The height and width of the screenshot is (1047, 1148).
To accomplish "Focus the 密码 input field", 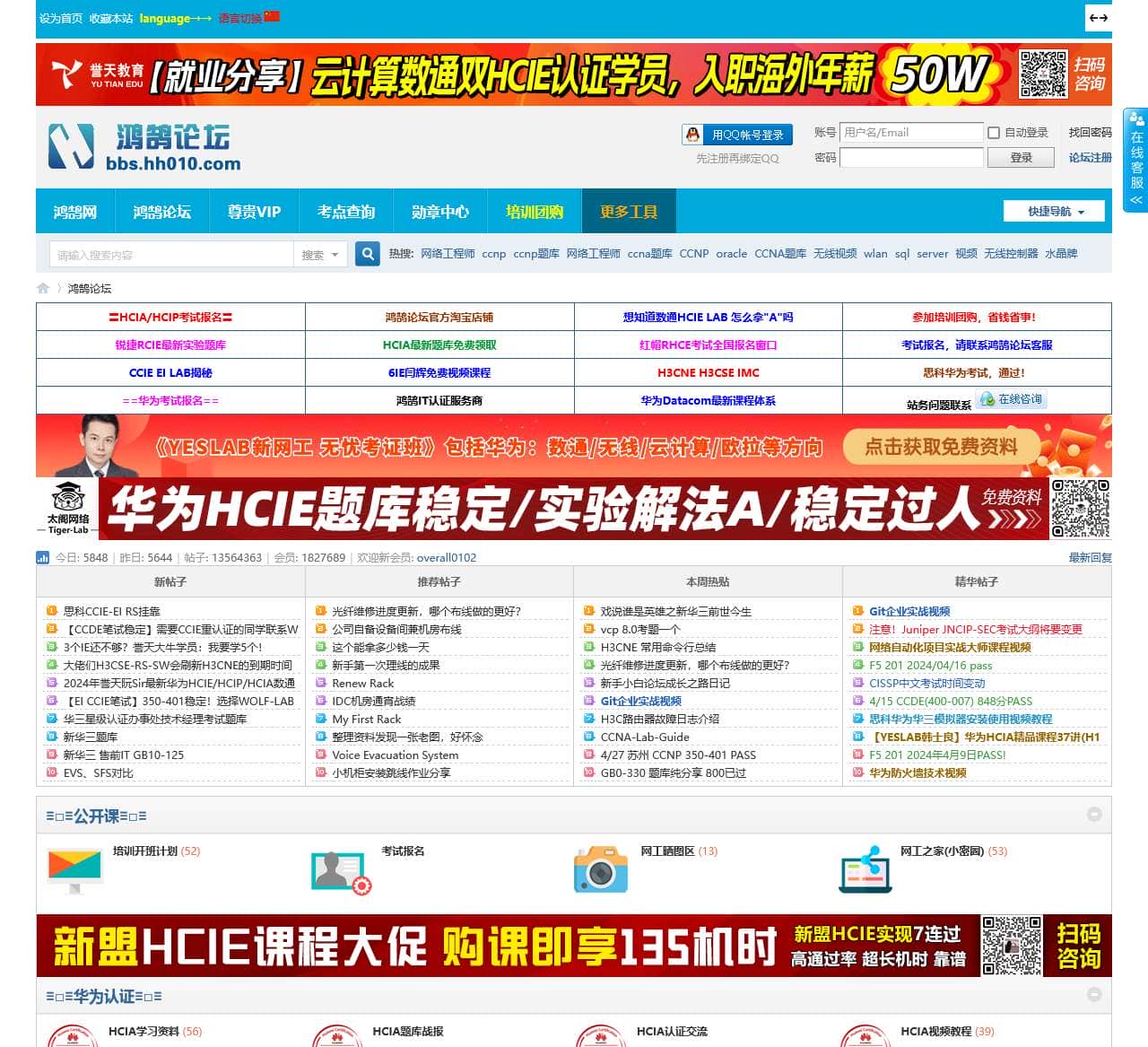I will pyautogui.click(x=911, y=158).
